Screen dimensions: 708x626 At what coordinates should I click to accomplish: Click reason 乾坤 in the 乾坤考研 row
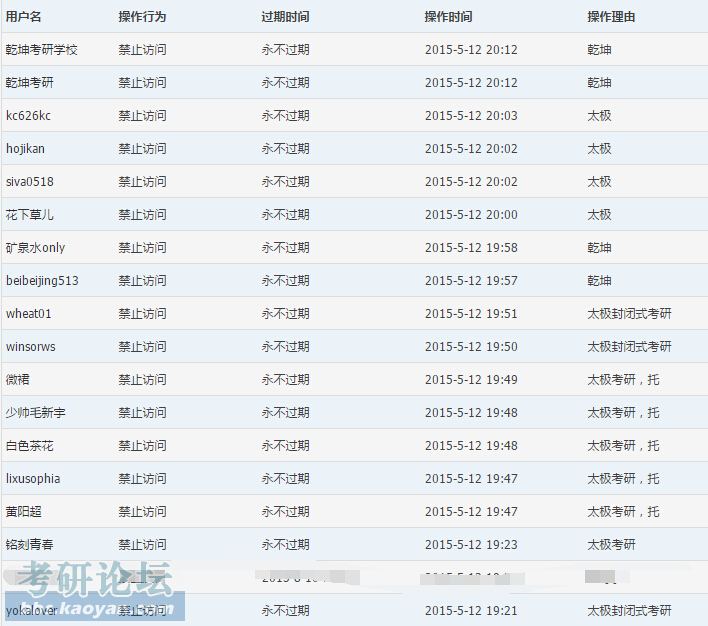[599, 83]
